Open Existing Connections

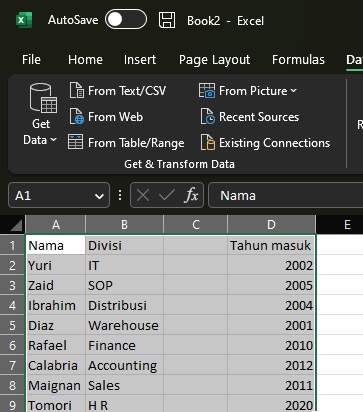click(x=265, y=143)
